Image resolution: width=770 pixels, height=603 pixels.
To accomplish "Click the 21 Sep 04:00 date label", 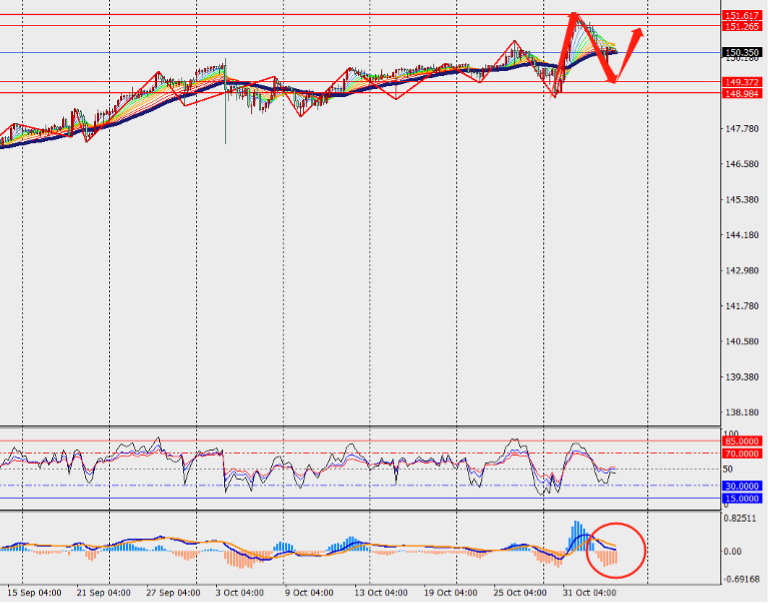I will click(104, 593).
